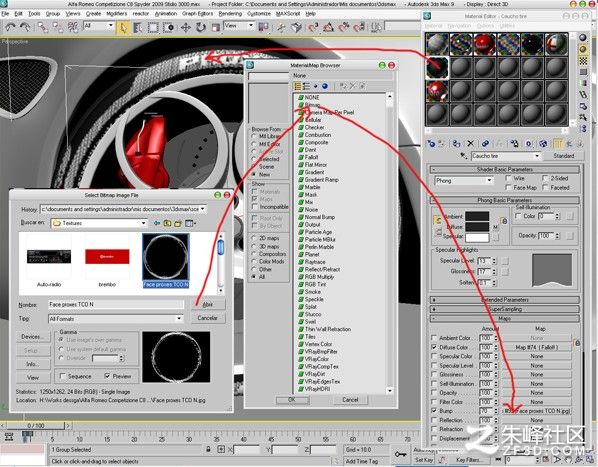This screenshot has width=598, height=467.
Task: Click the Abrir button
Action: [207, 304]
